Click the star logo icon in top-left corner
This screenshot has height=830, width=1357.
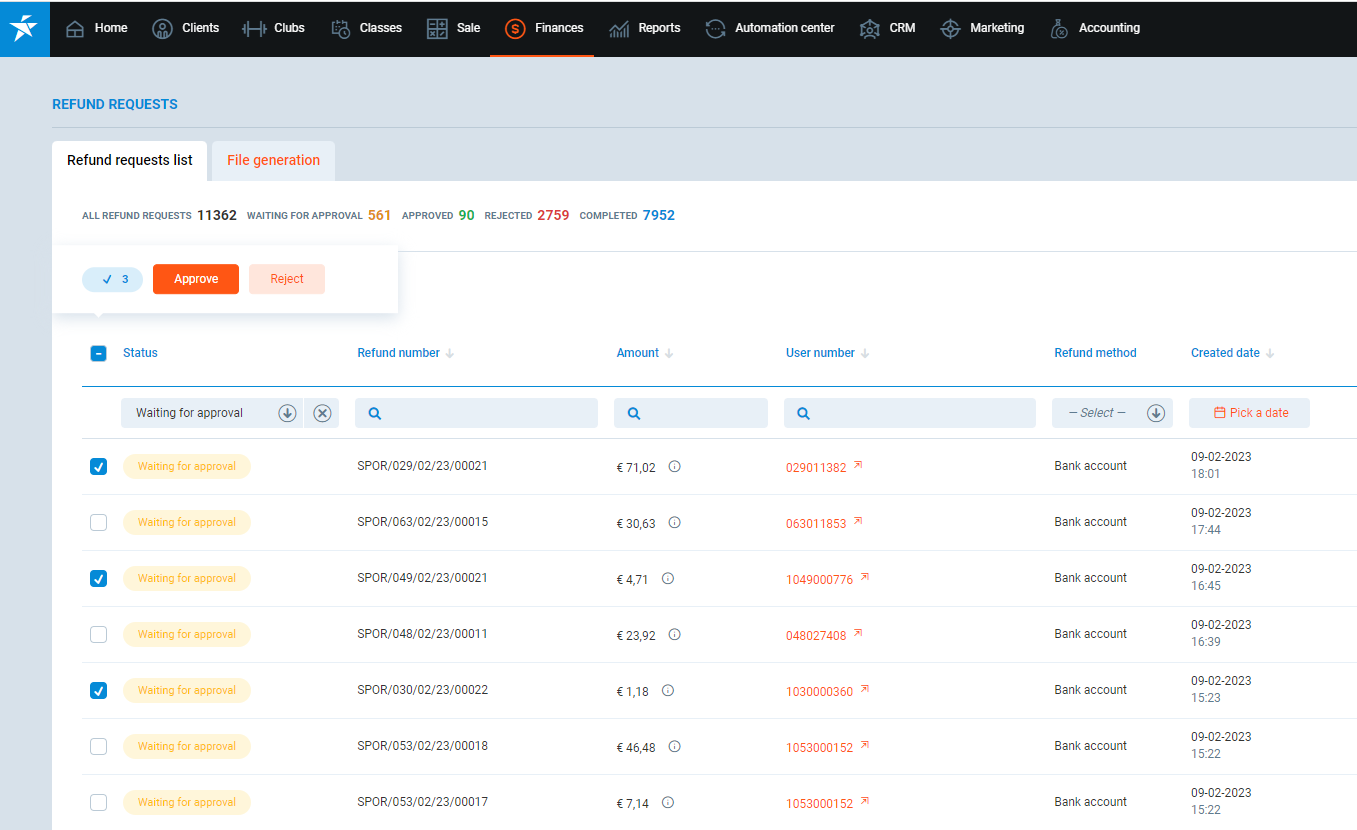coord(24,28)
